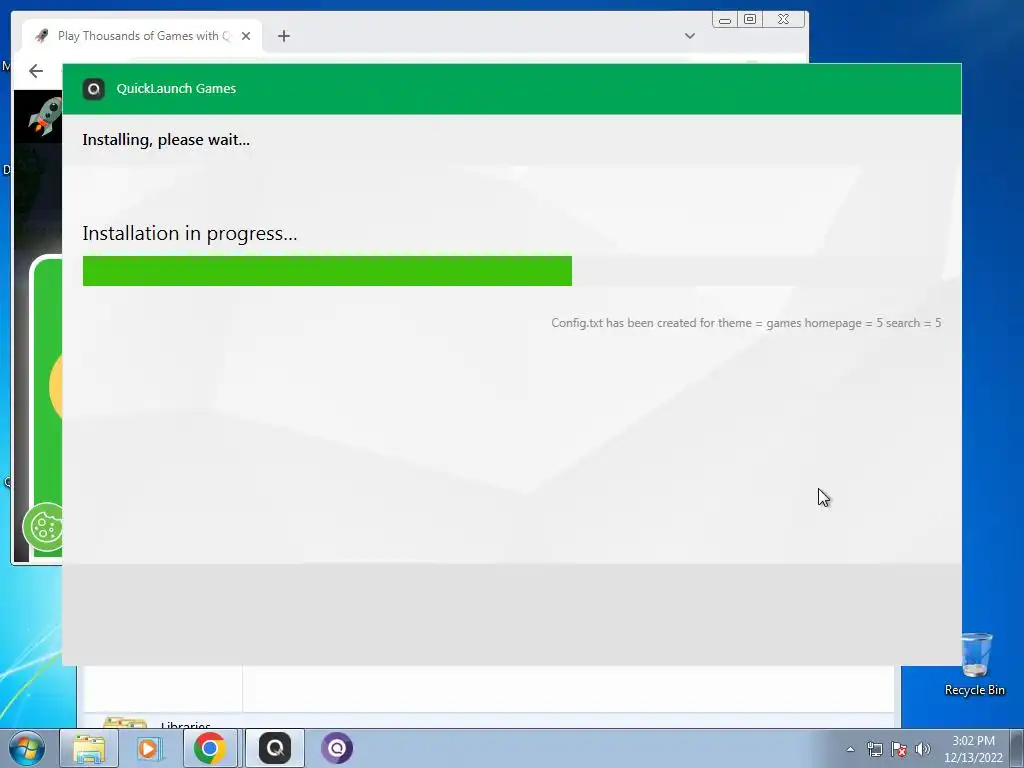Launch Windows Media Player from taskbar

(149, 748)
